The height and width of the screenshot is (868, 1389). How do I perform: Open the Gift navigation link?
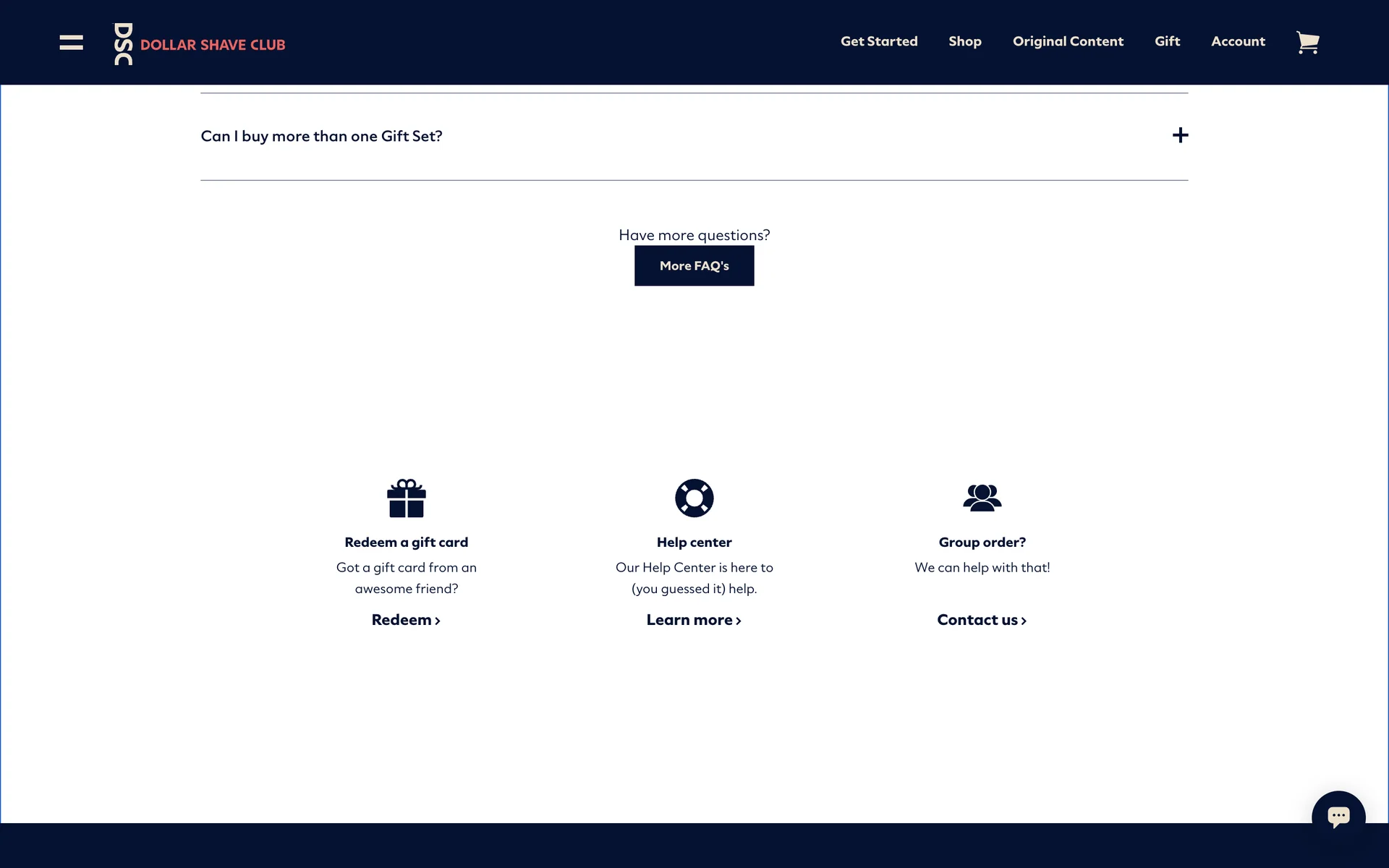1167,41
